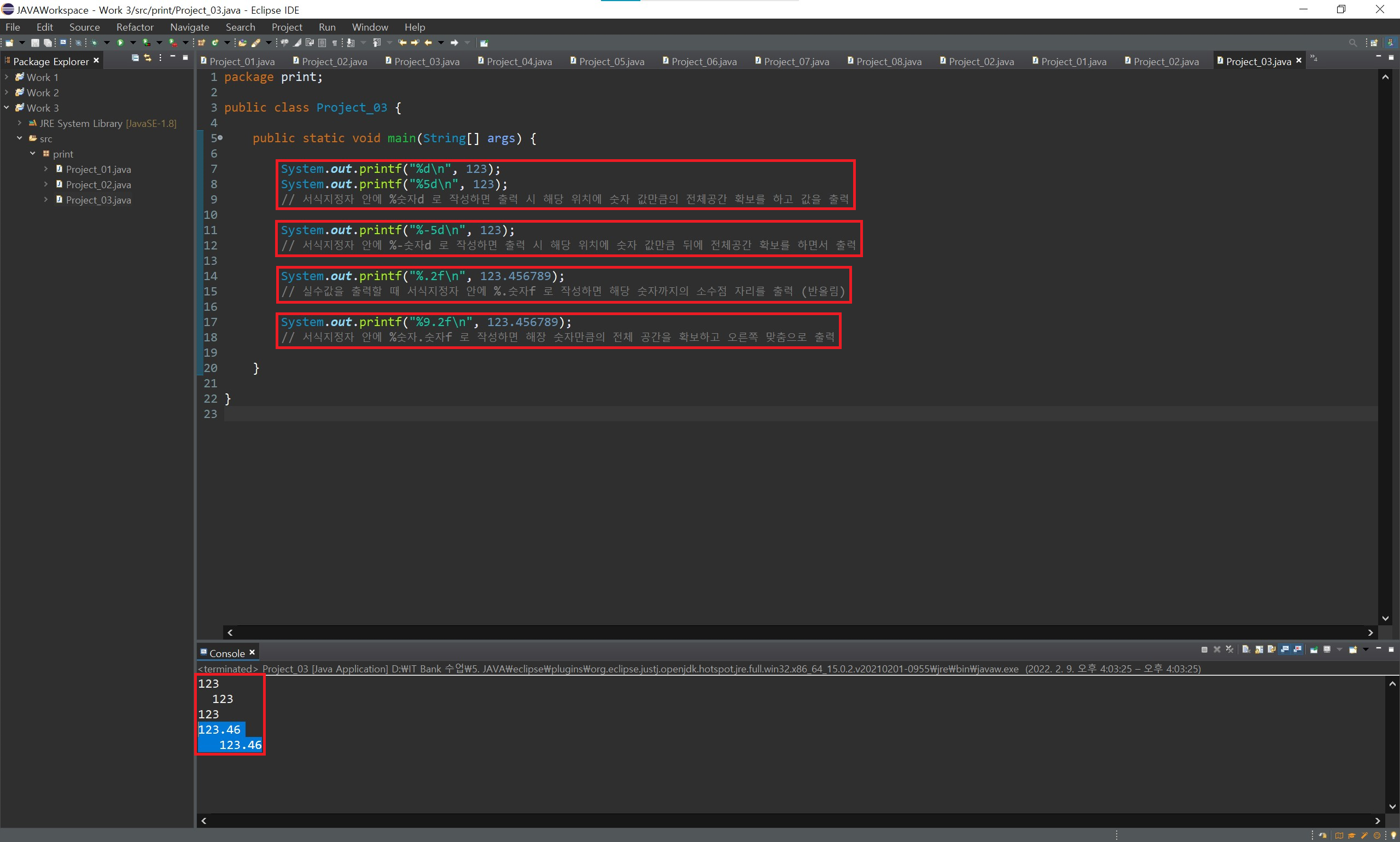1400x842 pixels.
Task: Click the New Java Class icon
Action: point(215,43)
